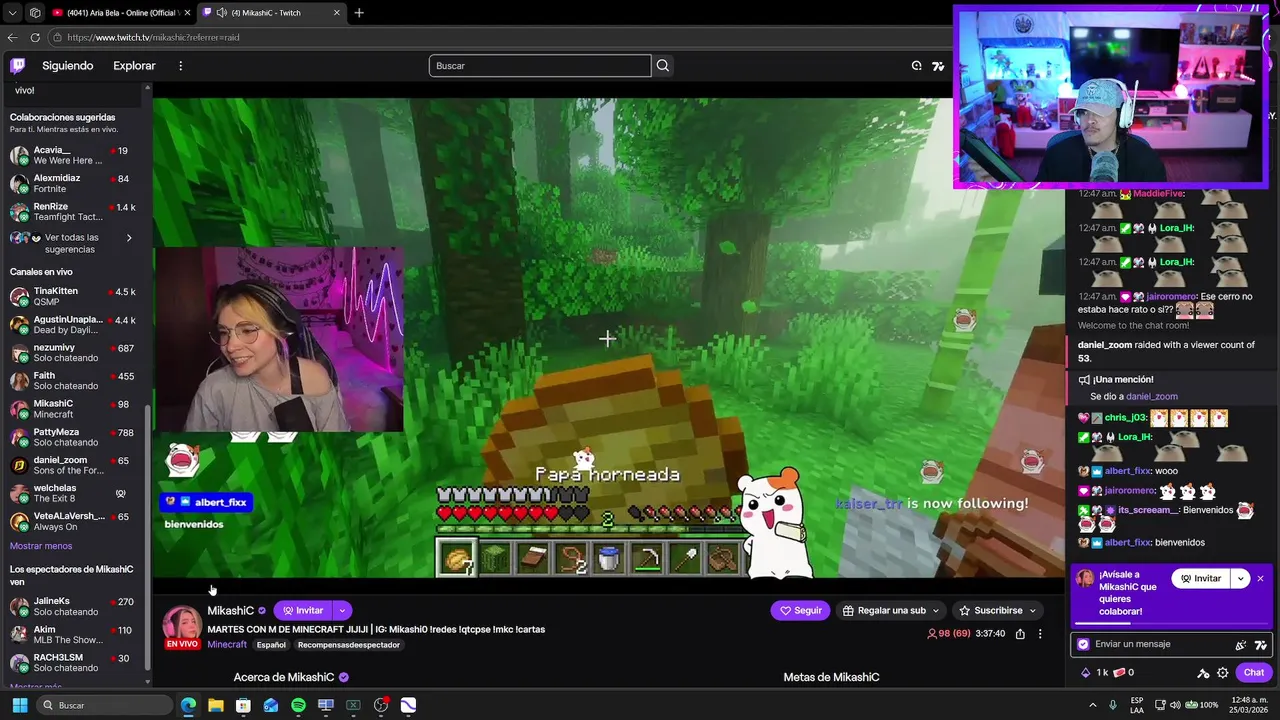Click the left sidebar scrollbar
Image resolution: width=1280 pixels, height=720 pixels.
pyautogui.click(x=147, y=537)
